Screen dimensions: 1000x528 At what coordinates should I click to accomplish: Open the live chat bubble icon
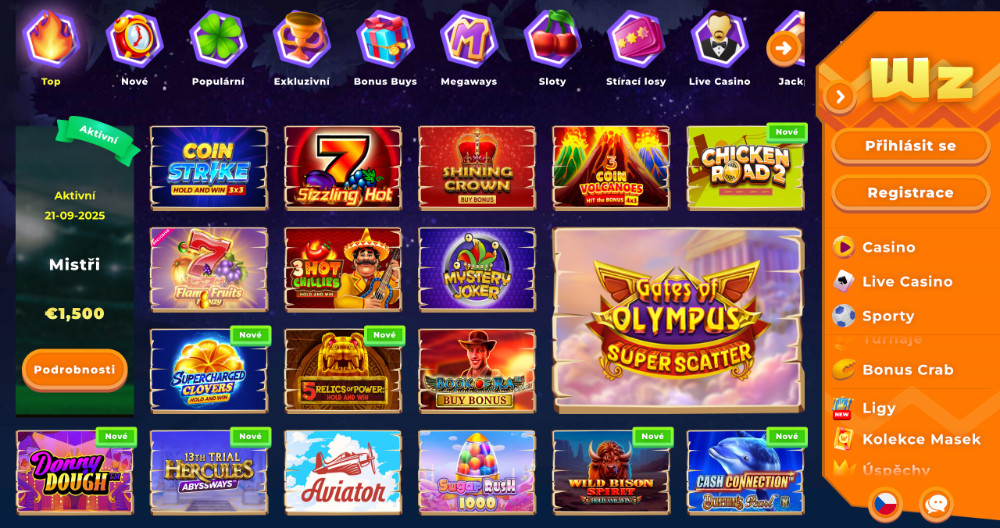click(x=936, y=504)
